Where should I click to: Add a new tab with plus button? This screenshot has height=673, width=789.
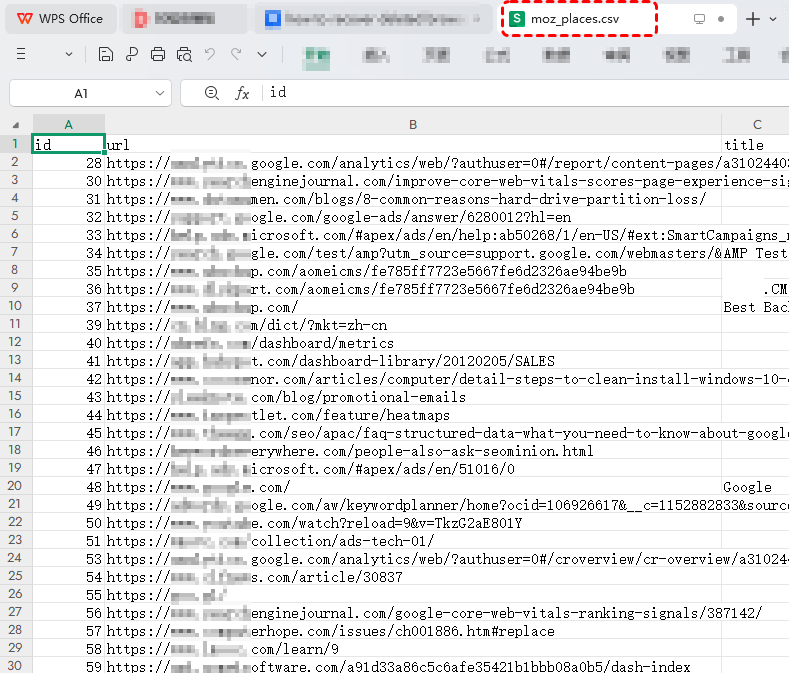(x=753, y=19)
